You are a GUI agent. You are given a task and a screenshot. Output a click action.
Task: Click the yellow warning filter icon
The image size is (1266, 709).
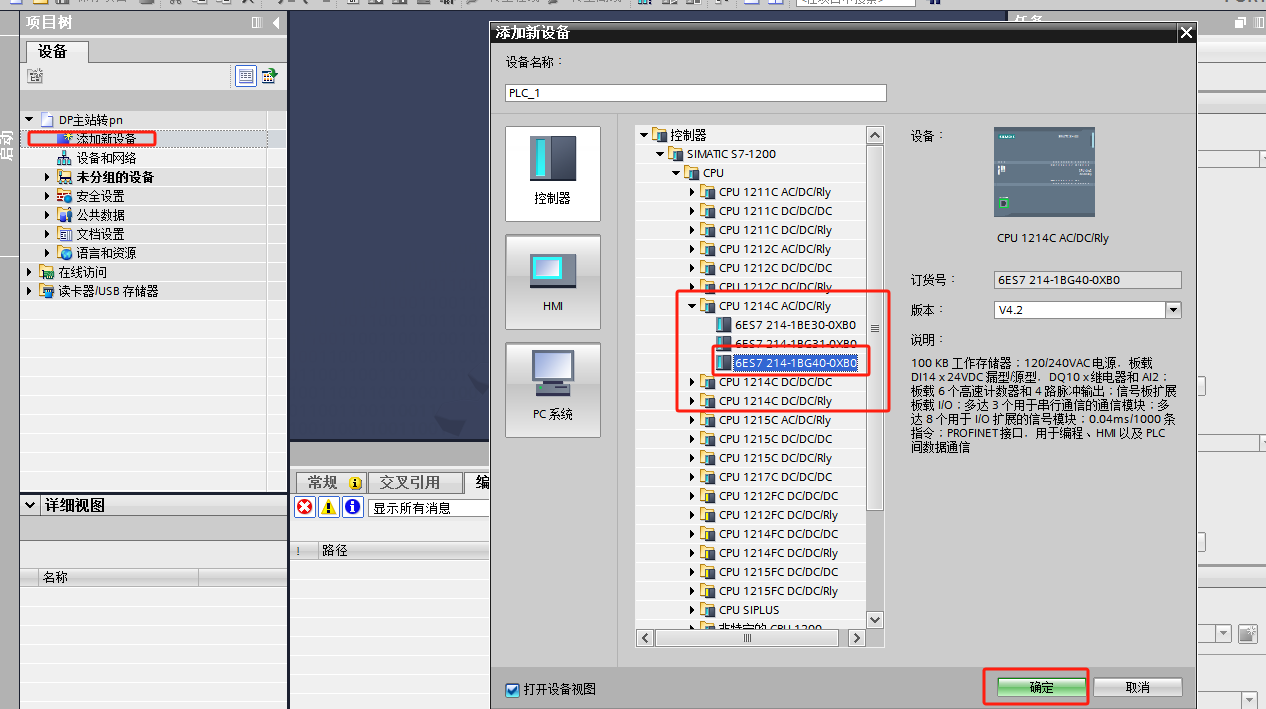click(x=329, y=507)
